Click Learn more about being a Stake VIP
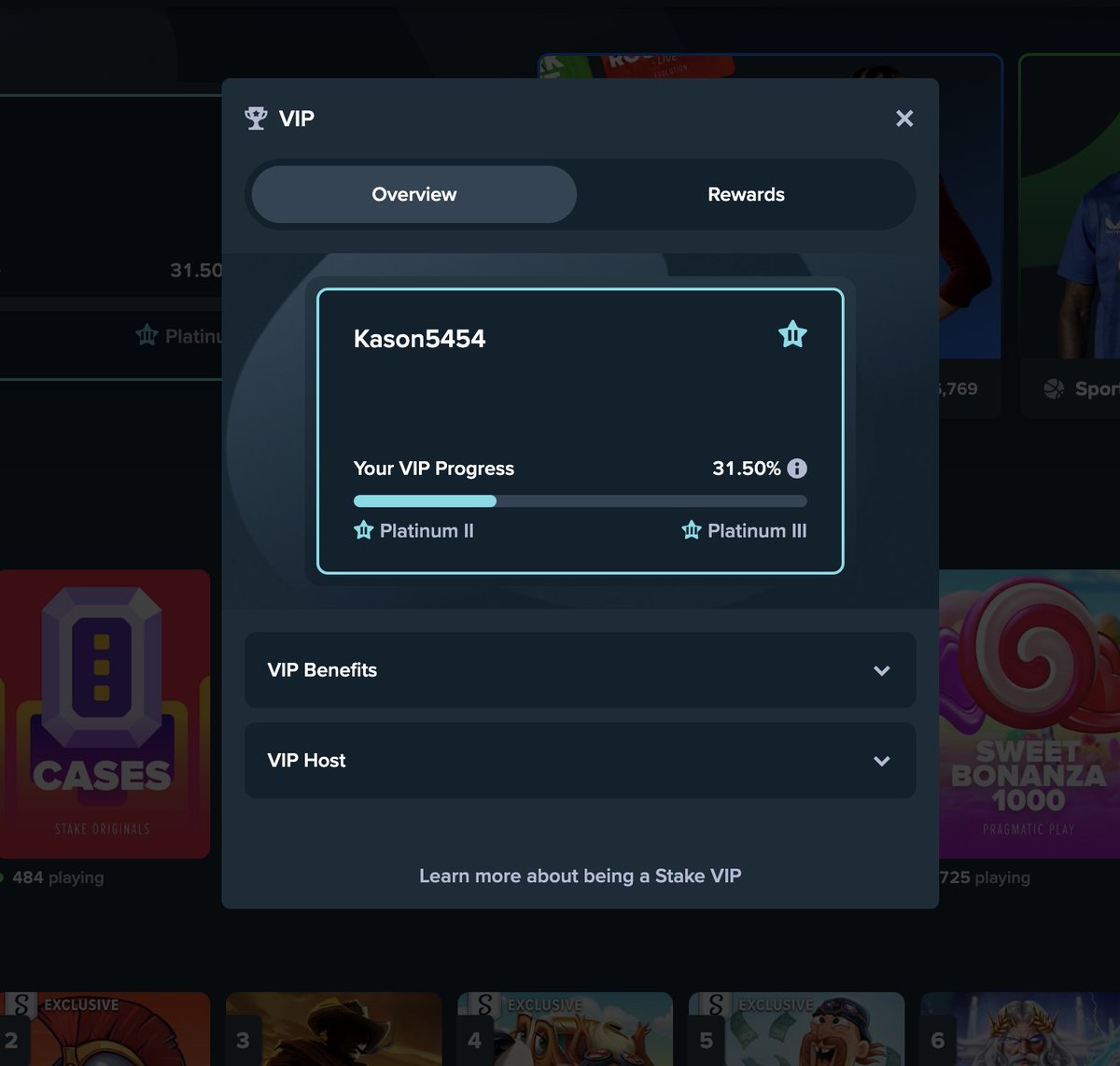 [x=580, y=876]
